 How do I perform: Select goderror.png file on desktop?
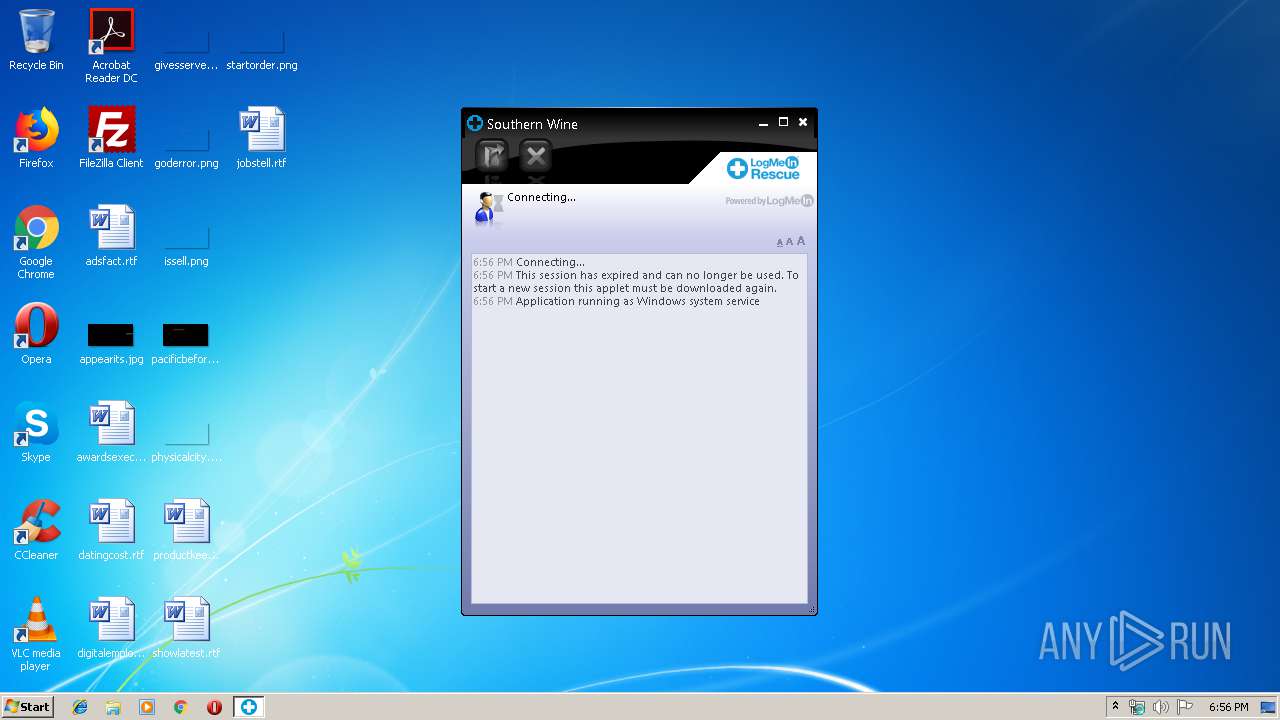click(x=186, y=148)
